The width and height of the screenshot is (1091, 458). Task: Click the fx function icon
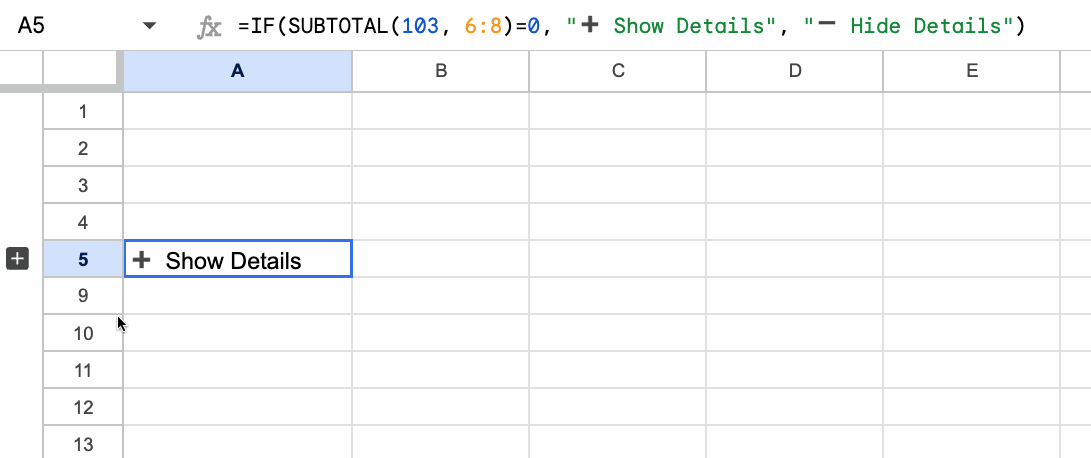pos(209,28)
